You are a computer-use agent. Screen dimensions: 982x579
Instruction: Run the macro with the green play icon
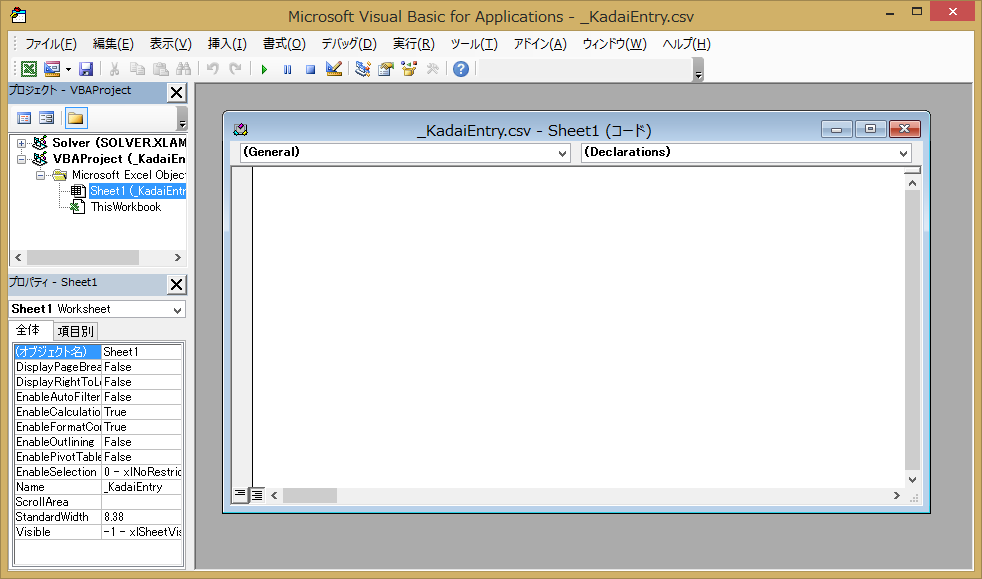(x=264, y=69)
